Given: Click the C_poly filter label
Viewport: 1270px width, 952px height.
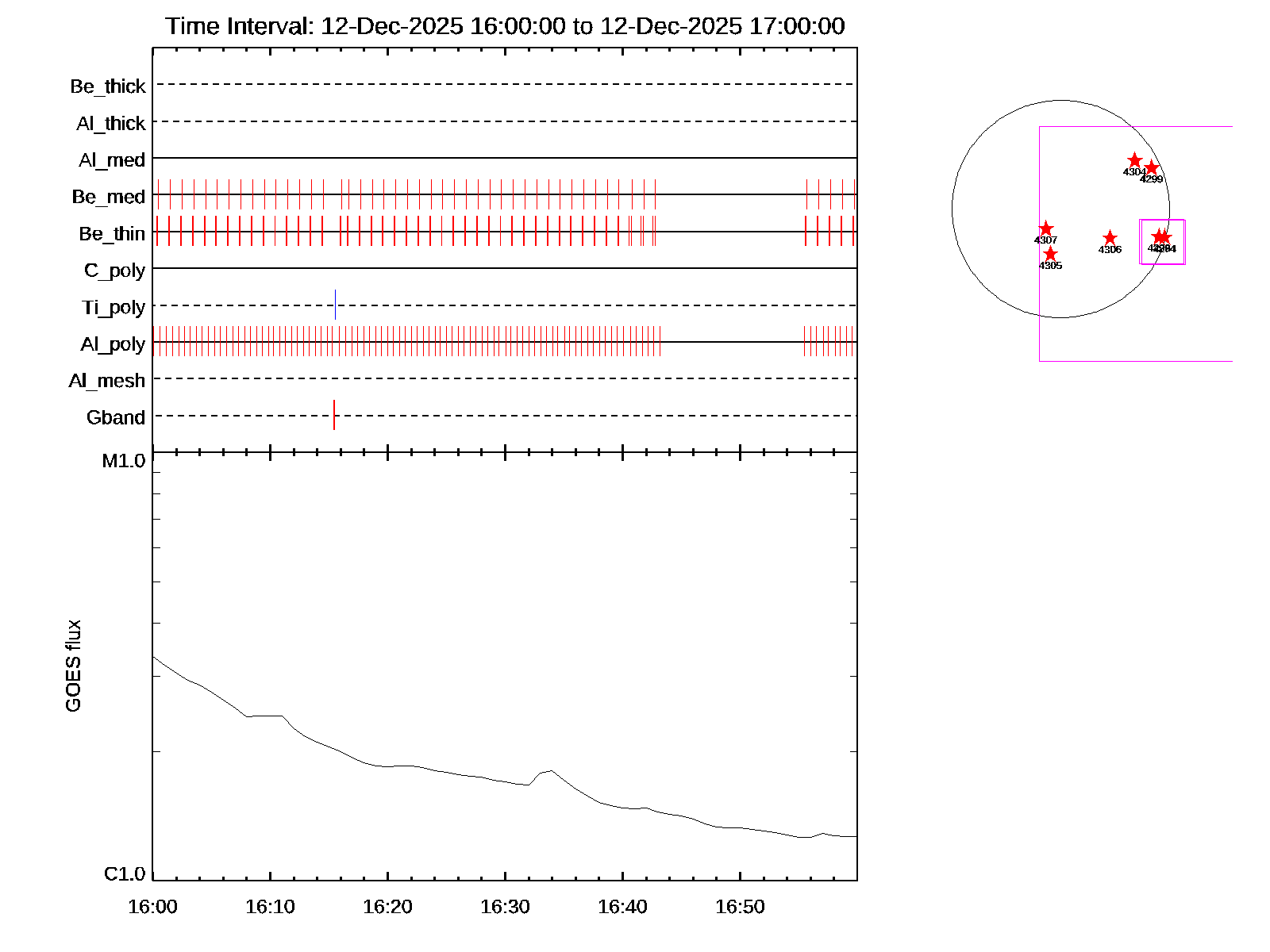Looking at the screenshot, I should tap(114, 271).
